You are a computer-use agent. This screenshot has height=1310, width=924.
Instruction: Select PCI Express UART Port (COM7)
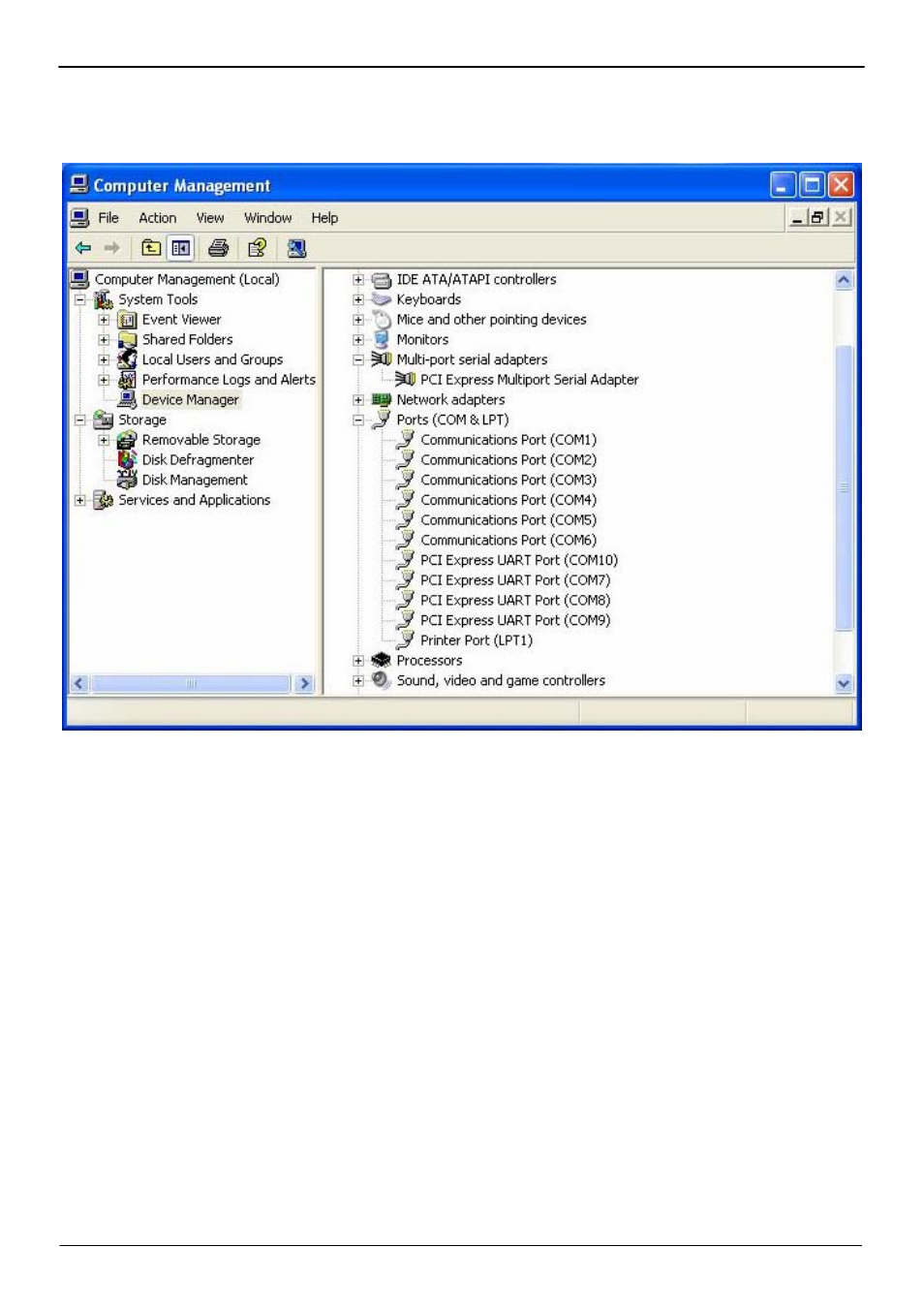tap(515, 580)
